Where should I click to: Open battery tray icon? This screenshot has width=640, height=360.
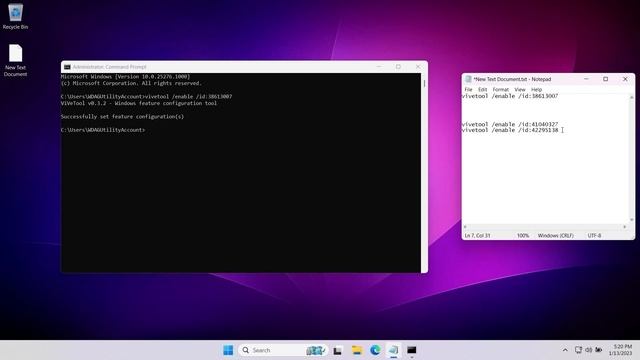tap(598, 350)
